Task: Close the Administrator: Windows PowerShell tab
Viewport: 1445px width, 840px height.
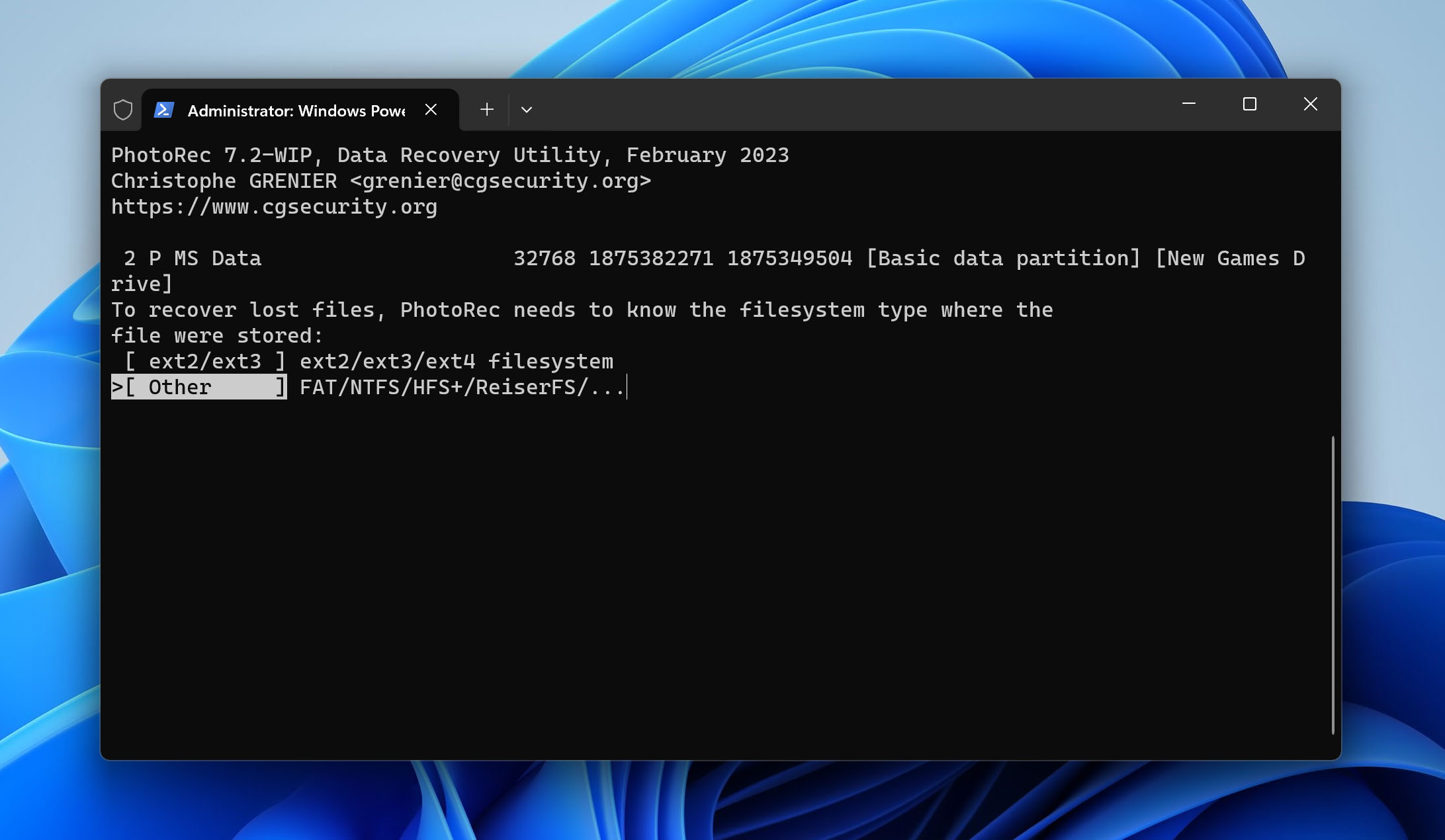Action: pos(431,110)
